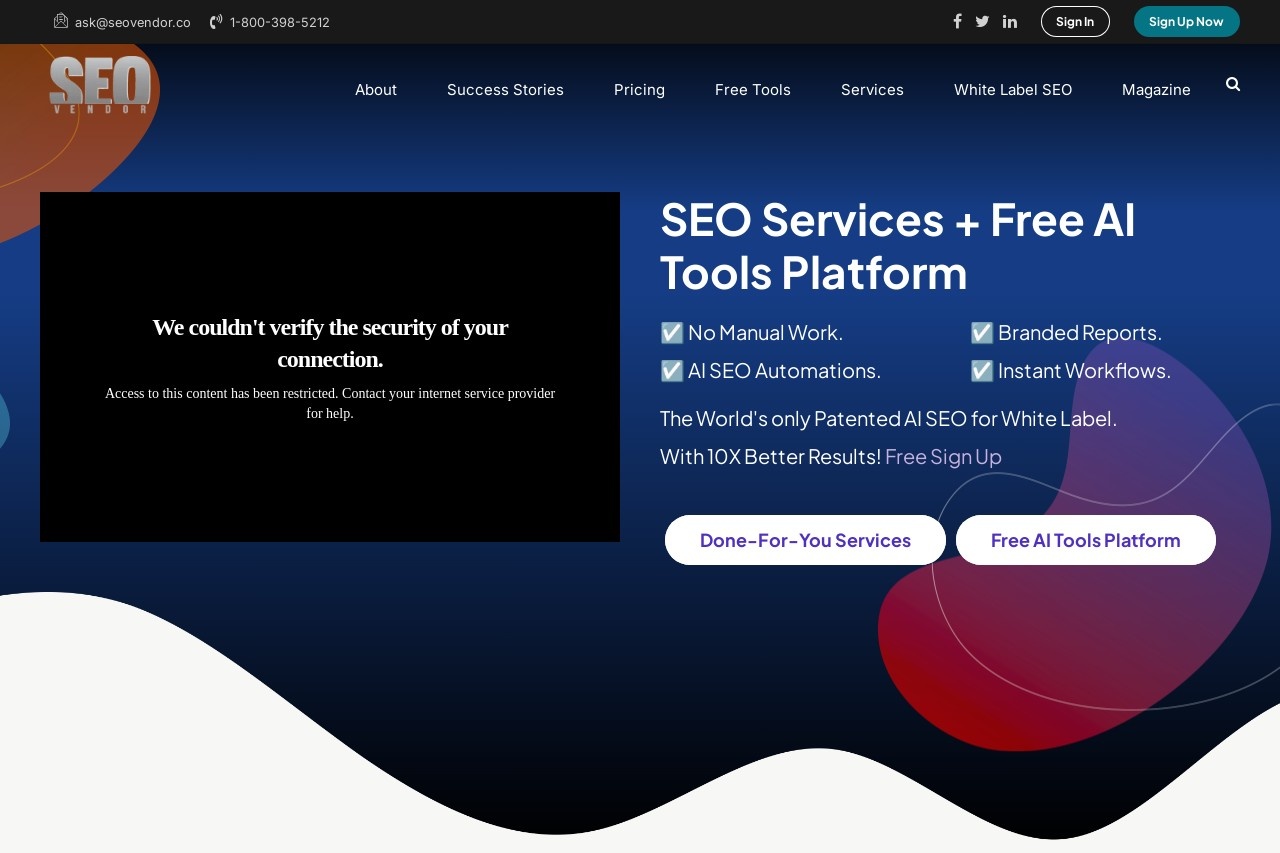Open the LinkedIn social icon

pyautogui.click(x=1010, y=21)
